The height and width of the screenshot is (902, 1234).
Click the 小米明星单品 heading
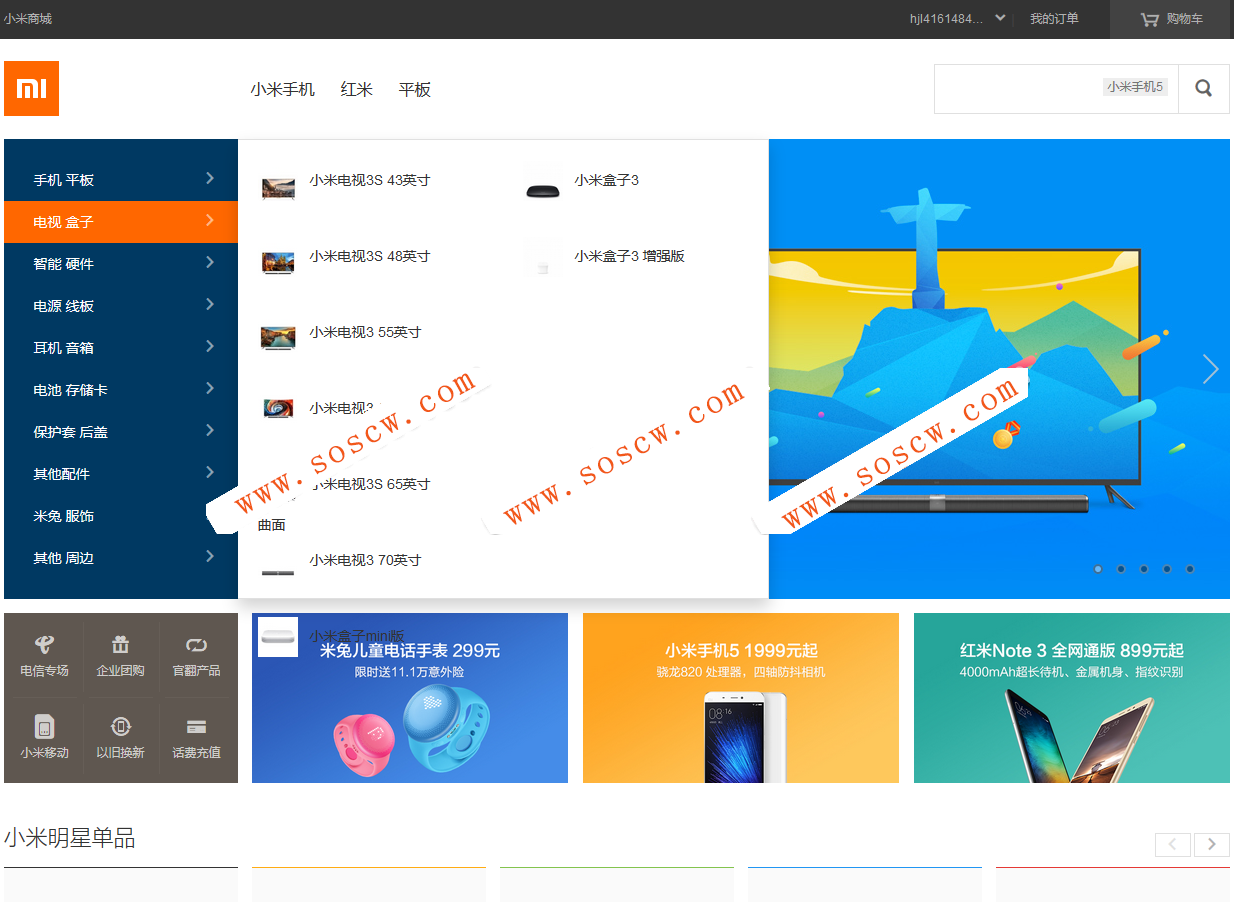pyautogui.click(x=70, y=838)
